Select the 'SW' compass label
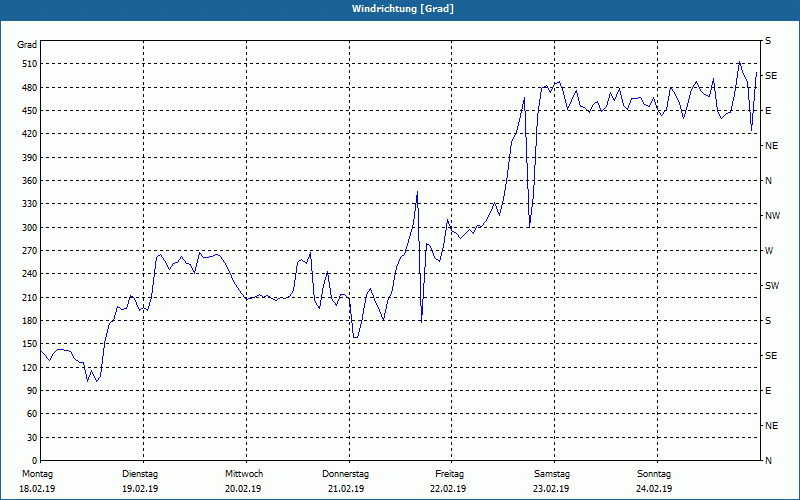The image size is (800, 500). tap(772, 286)
